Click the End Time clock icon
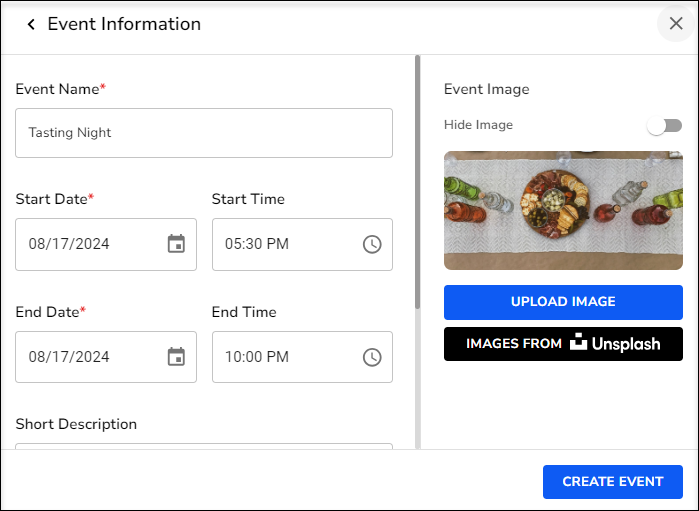699x511 pixels. (372, 357)
